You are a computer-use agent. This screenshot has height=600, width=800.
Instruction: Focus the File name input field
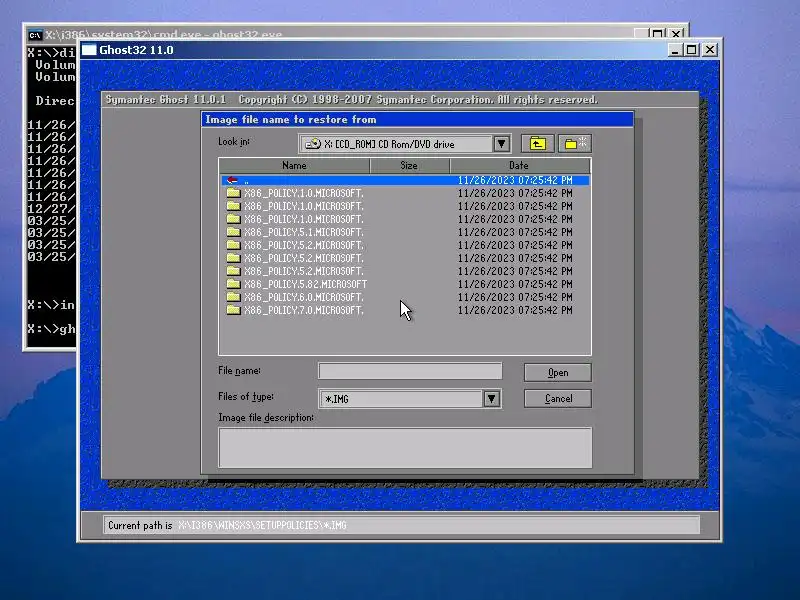click(410, 371)
